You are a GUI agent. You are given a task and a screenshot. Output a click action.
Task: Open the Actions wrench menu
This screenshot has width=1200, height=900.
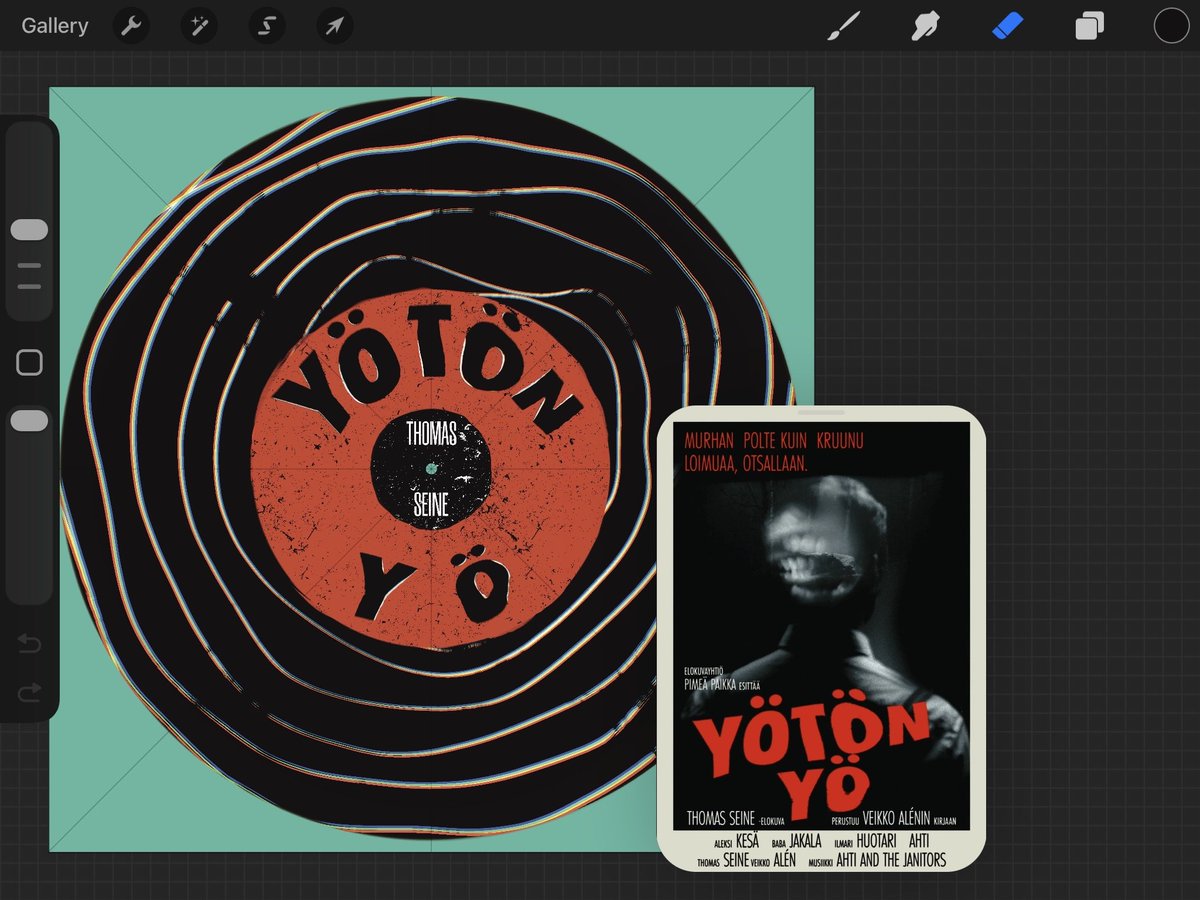coord(131,26)
